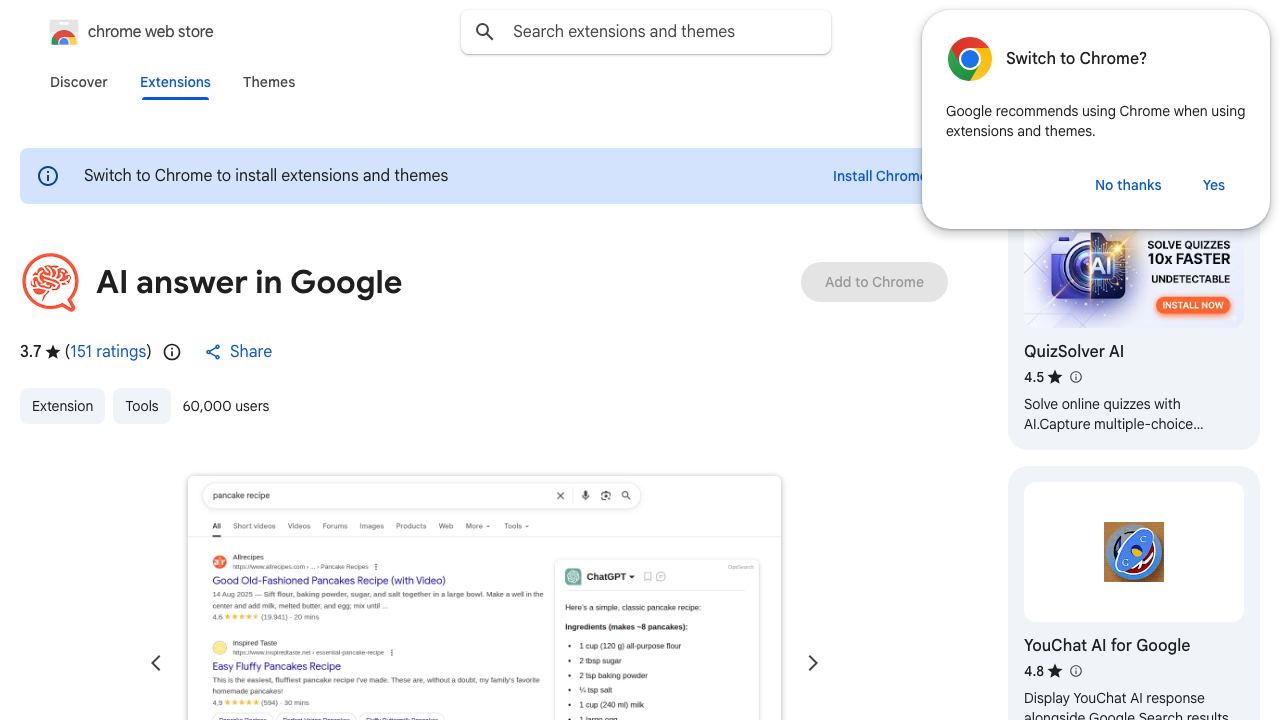Open the QuizSolver AI promo image

click(1134, 278)
